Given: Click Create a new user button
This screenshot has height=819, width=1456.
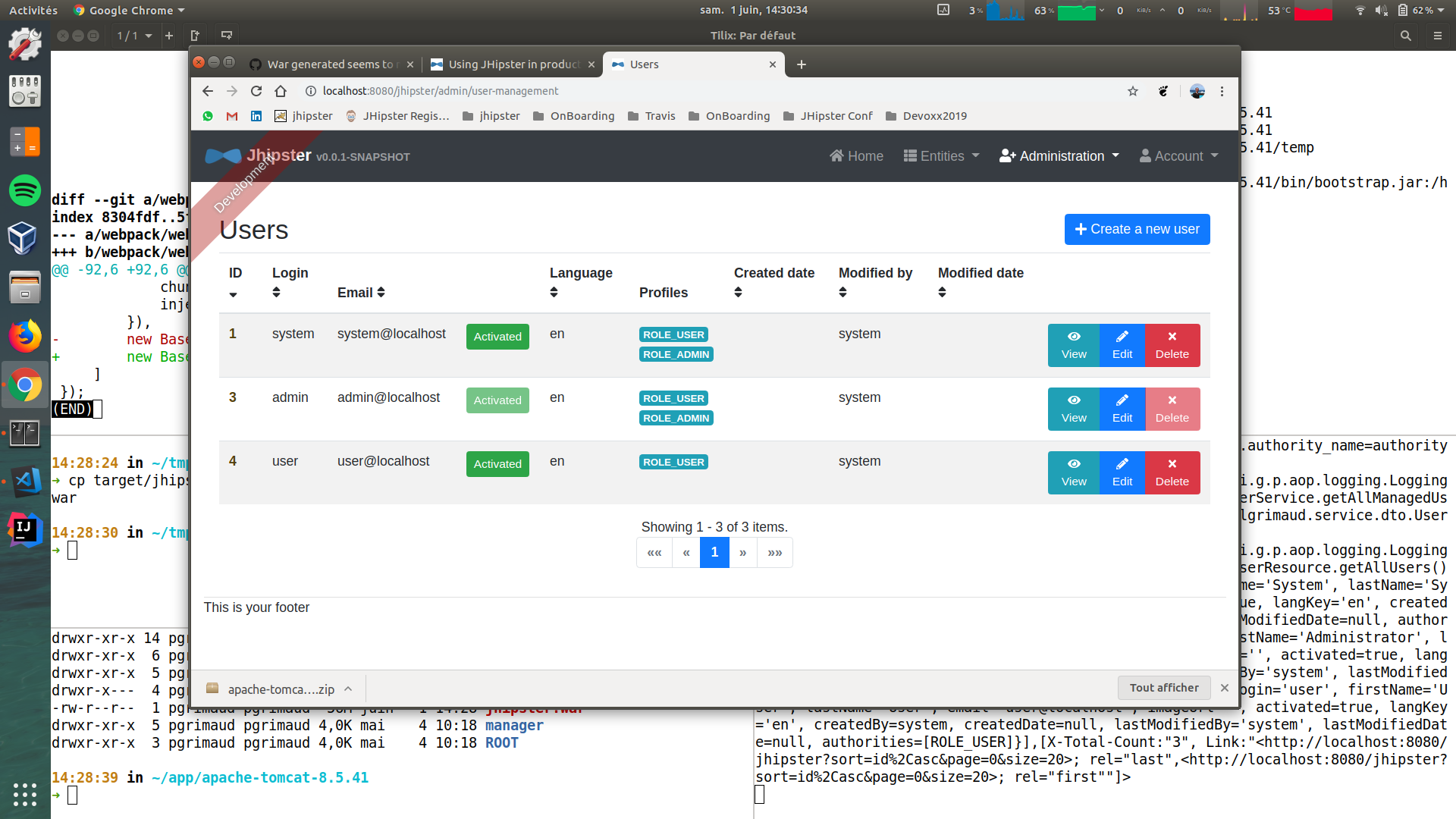Looking at the screenshot, I should pyautogui.click(x=1137, y=229).
